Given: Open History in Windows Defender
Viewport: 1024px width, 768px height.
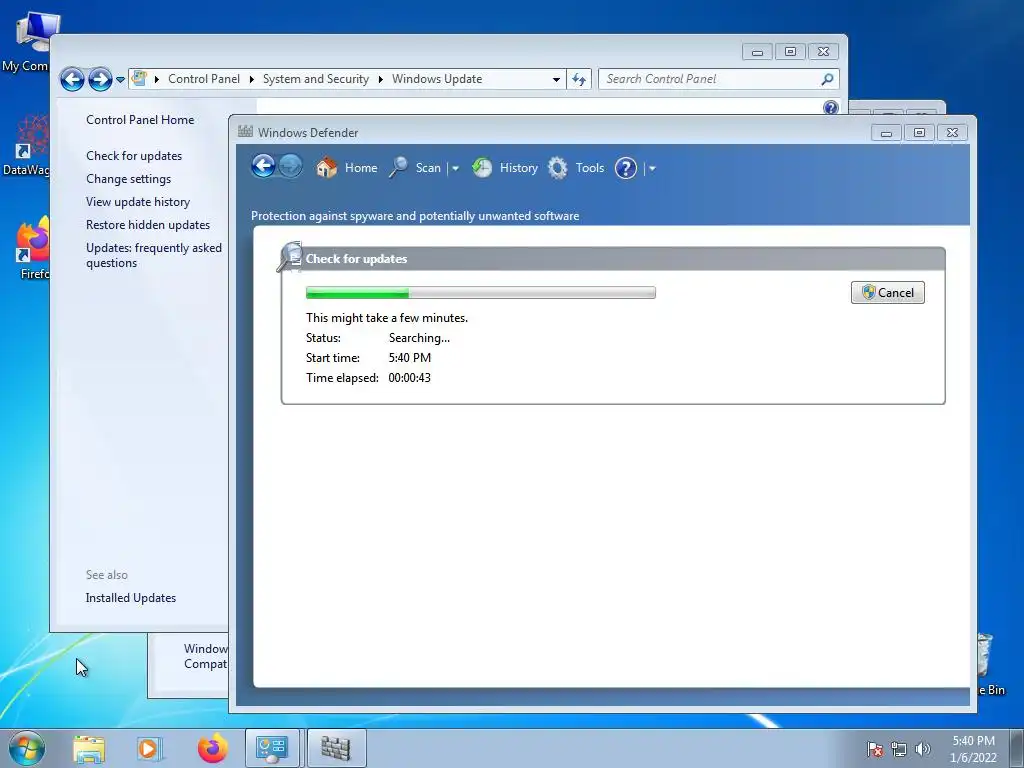Looking at the screenshot, I should [x=505, y=168].
